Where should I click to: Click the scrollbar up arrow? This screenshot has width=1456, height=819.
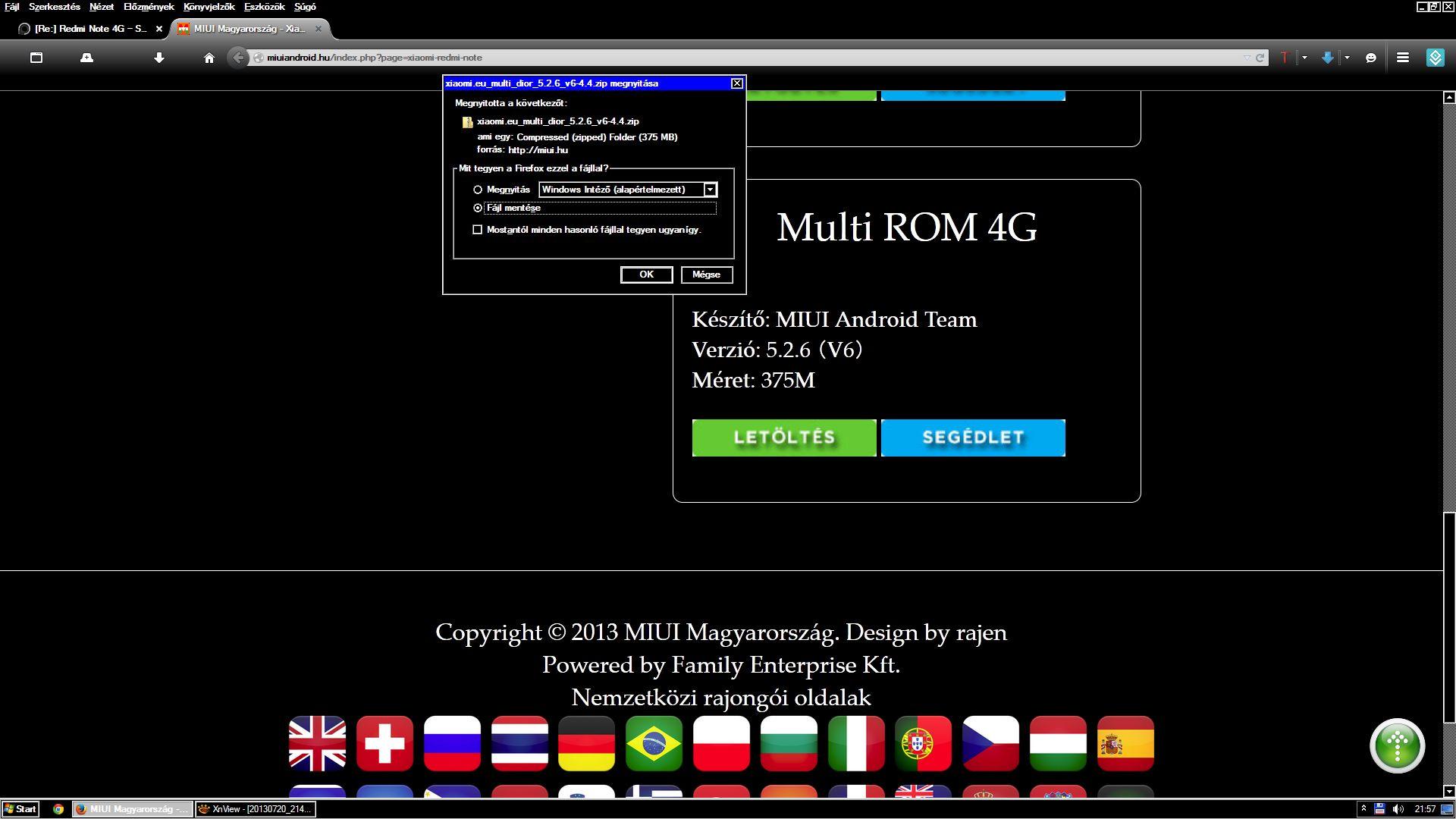pos(1449,97)
